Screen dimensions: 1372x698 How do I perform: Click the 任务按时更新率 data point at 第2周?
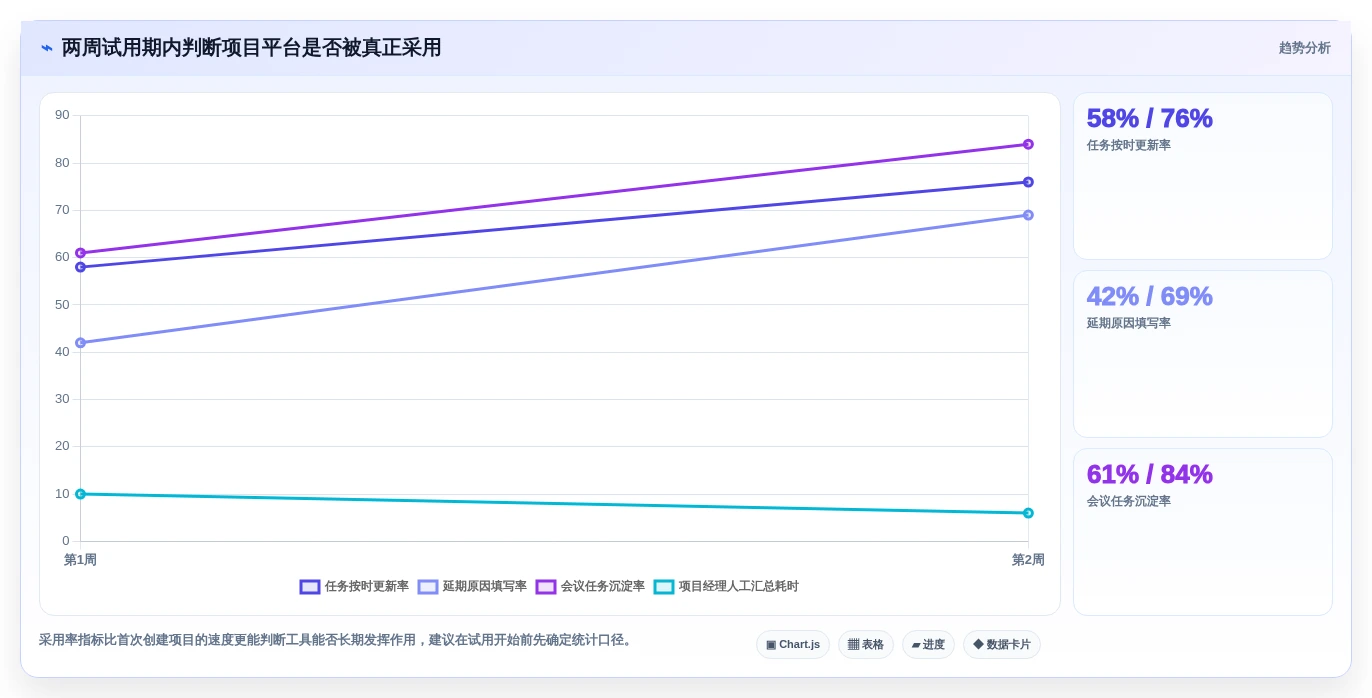[x=1028, y=182]
